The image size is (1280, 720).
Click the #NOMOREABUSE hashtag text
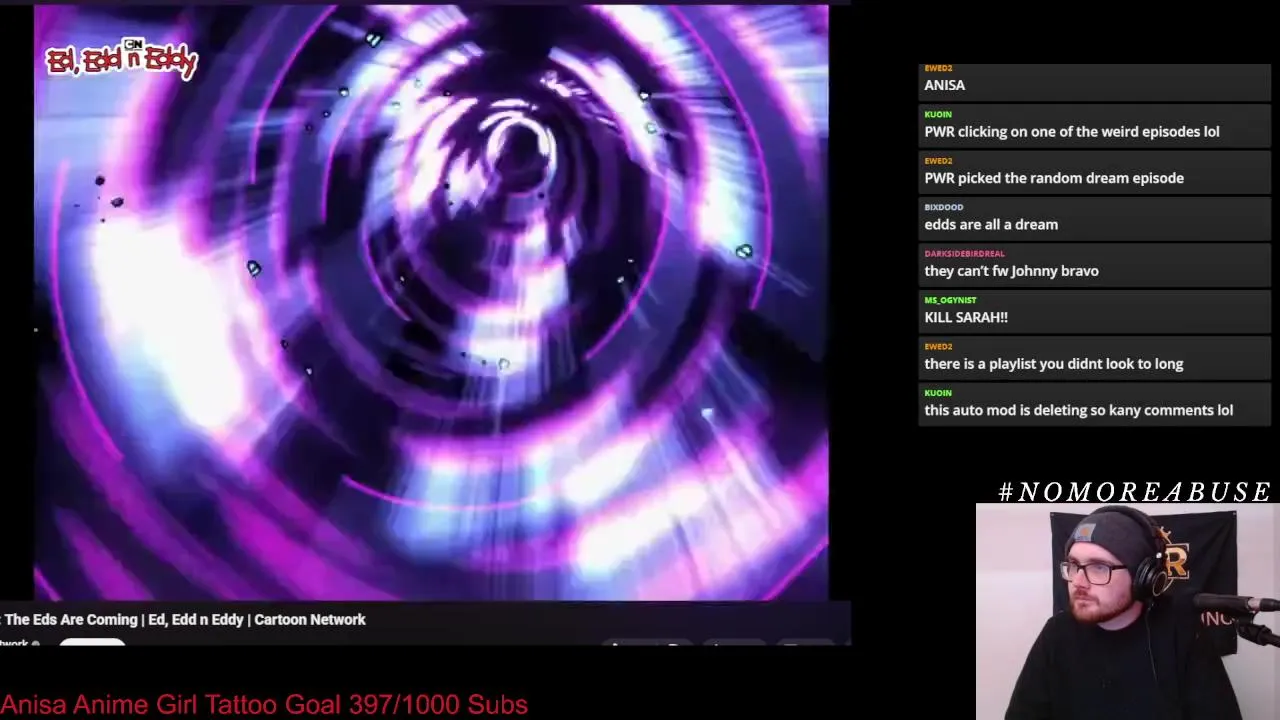coord(1135,491)
